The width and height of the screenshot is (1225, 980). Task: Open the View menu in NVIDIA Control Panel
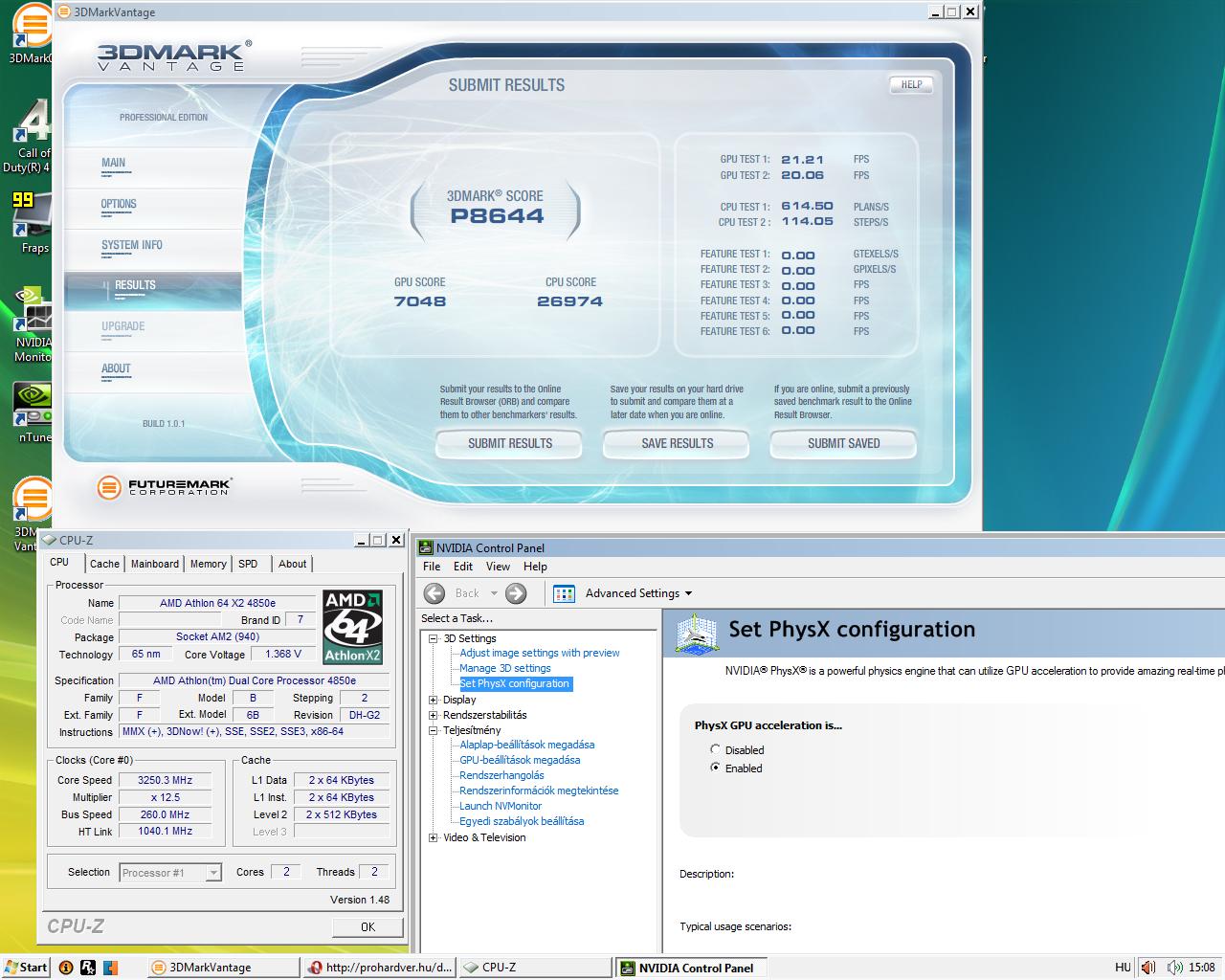[x=498, y=567]
